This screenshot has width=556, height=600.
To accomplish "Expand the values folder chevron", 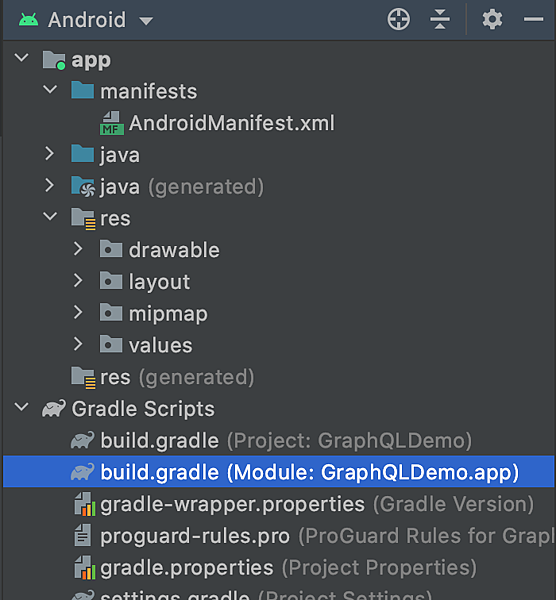I will tap(78, 344).
